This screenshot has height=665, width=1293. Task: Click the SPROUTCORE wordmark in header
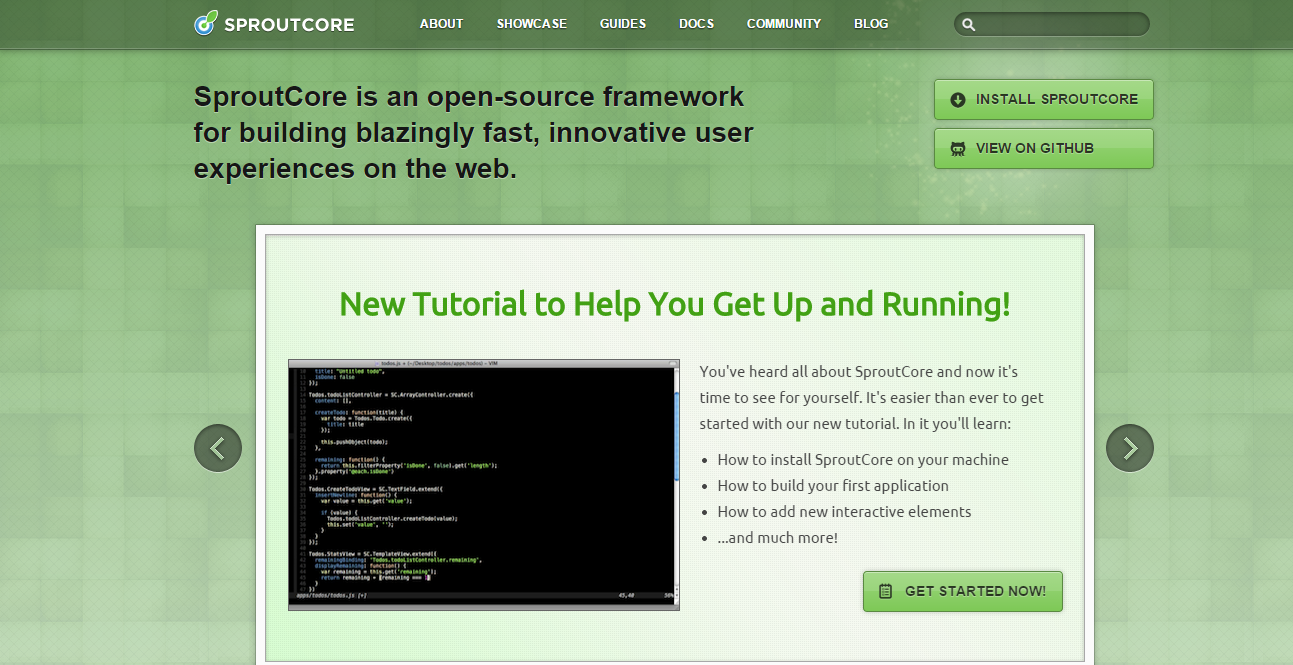point(289,24)
